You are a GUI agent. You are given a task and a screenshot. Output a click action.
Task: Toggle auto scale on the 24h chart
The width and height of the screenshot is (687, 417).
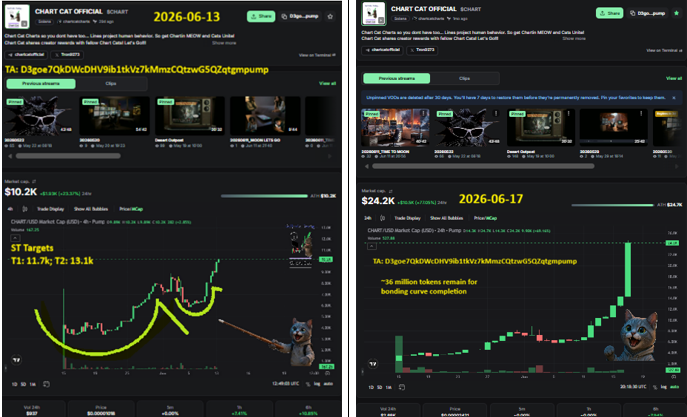point(675,387)
